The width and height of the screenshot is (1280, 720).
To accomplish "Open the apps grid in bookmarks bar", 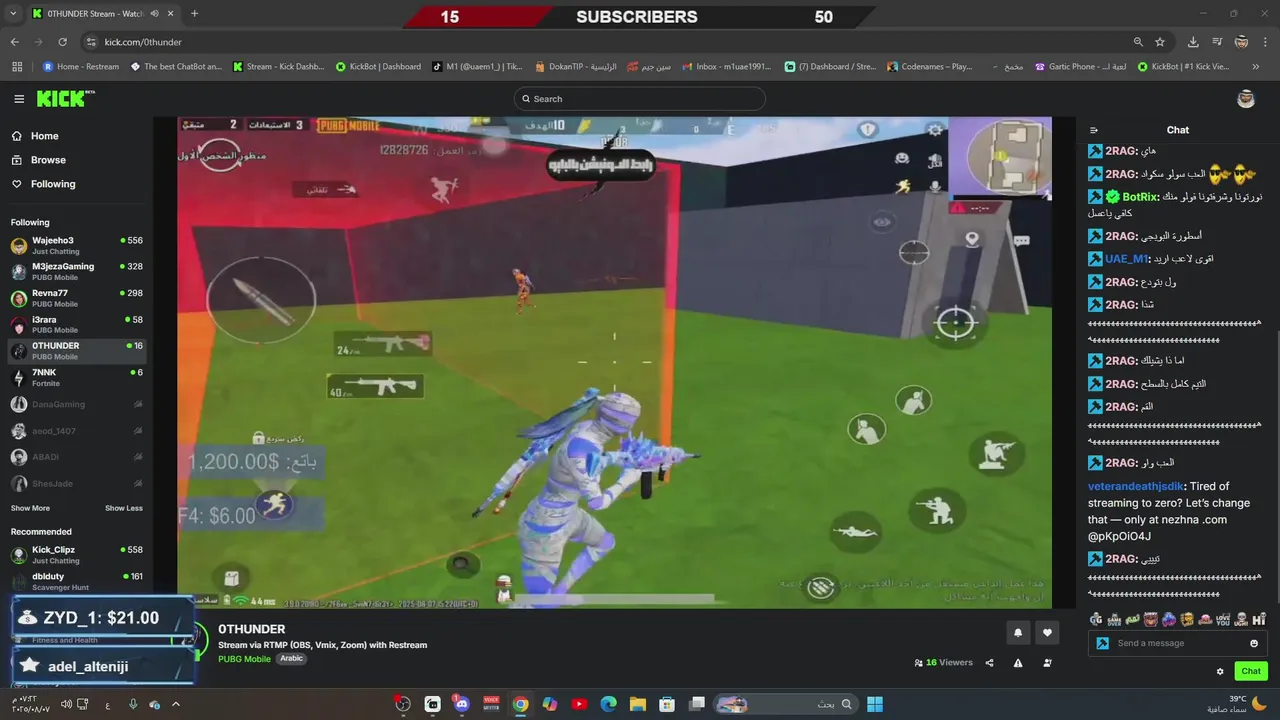I will pyautogui.click(x=17, y=67).
